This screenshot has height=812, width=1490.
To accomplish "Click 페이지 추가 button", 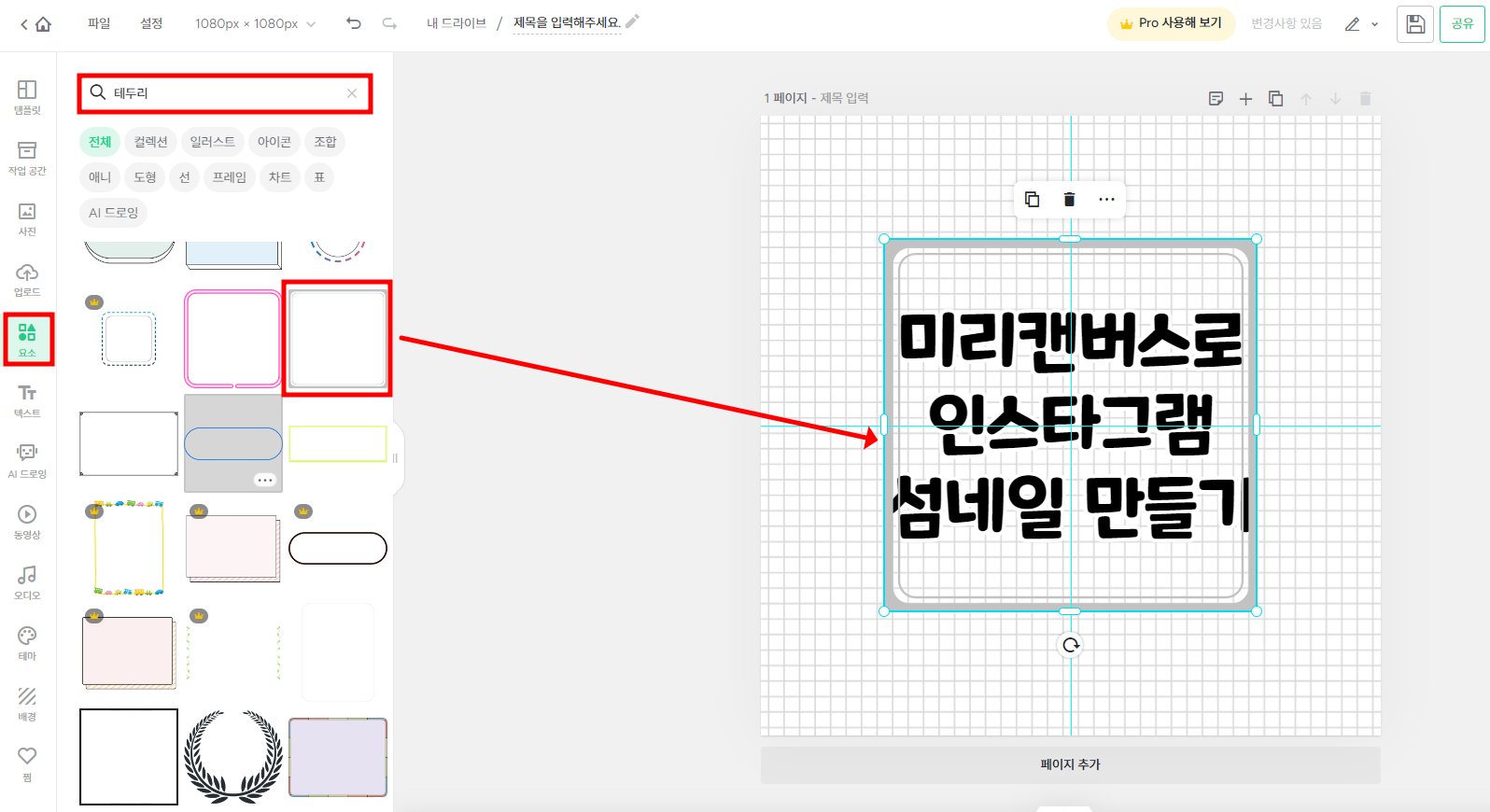I will 1070,764.
